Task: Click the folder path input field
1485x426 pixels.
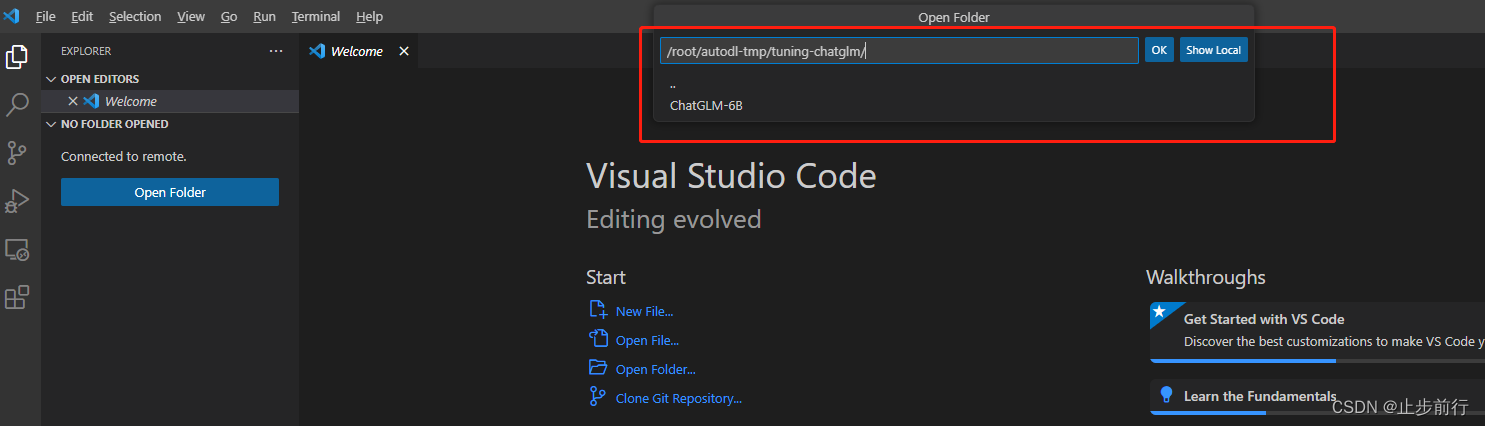Action: (899, 51)
